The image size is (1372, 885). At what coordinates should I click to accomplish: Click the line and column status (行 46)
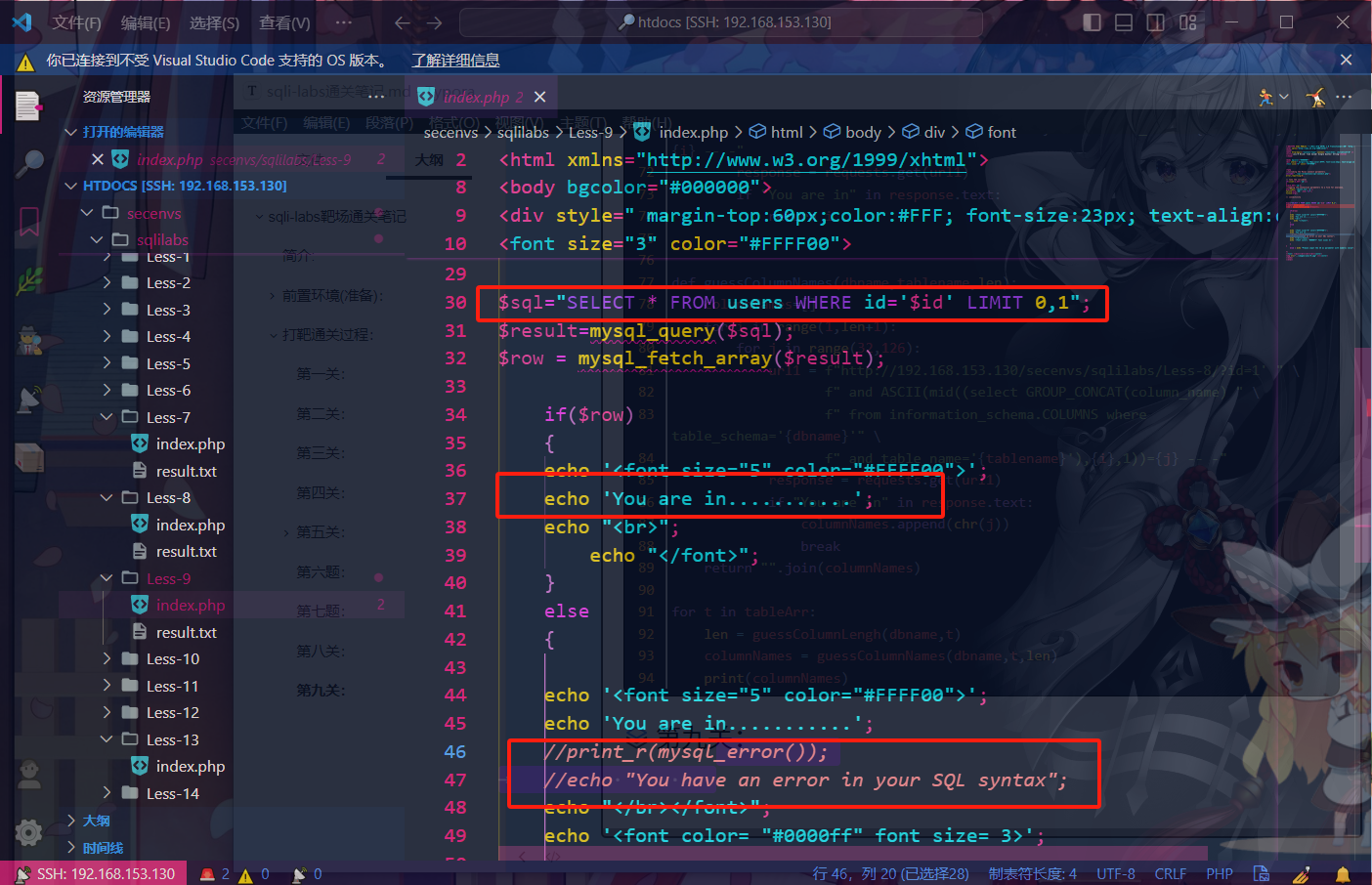click(x=890, y=873)
